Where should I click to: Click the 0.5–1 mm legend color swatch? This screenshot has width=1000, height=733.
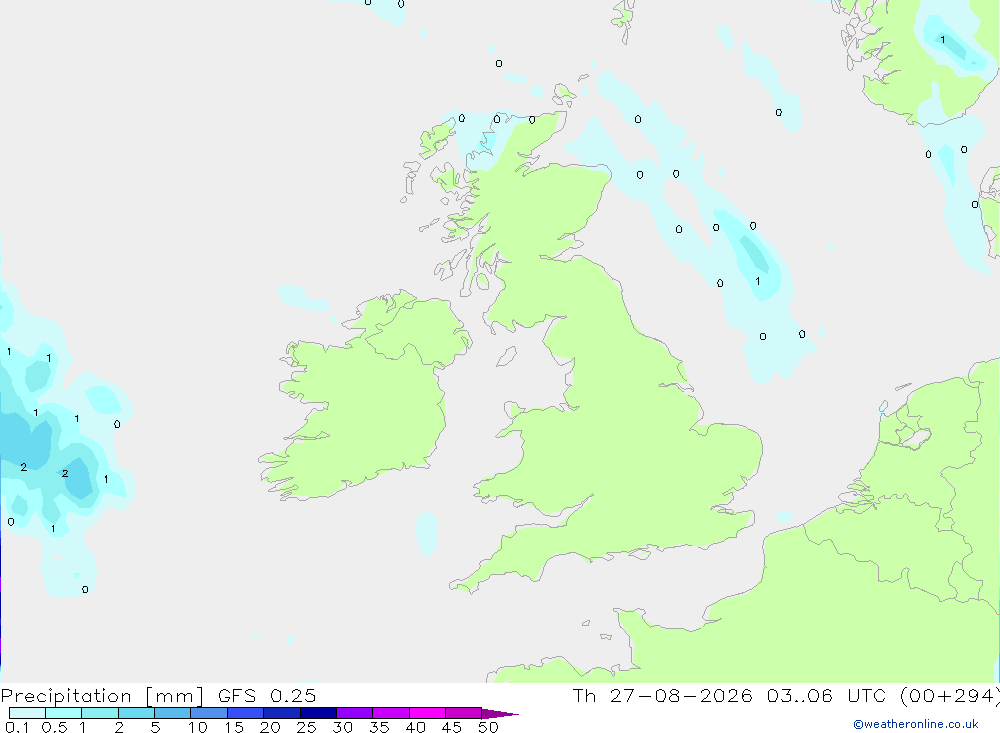[x=63, y=713]
